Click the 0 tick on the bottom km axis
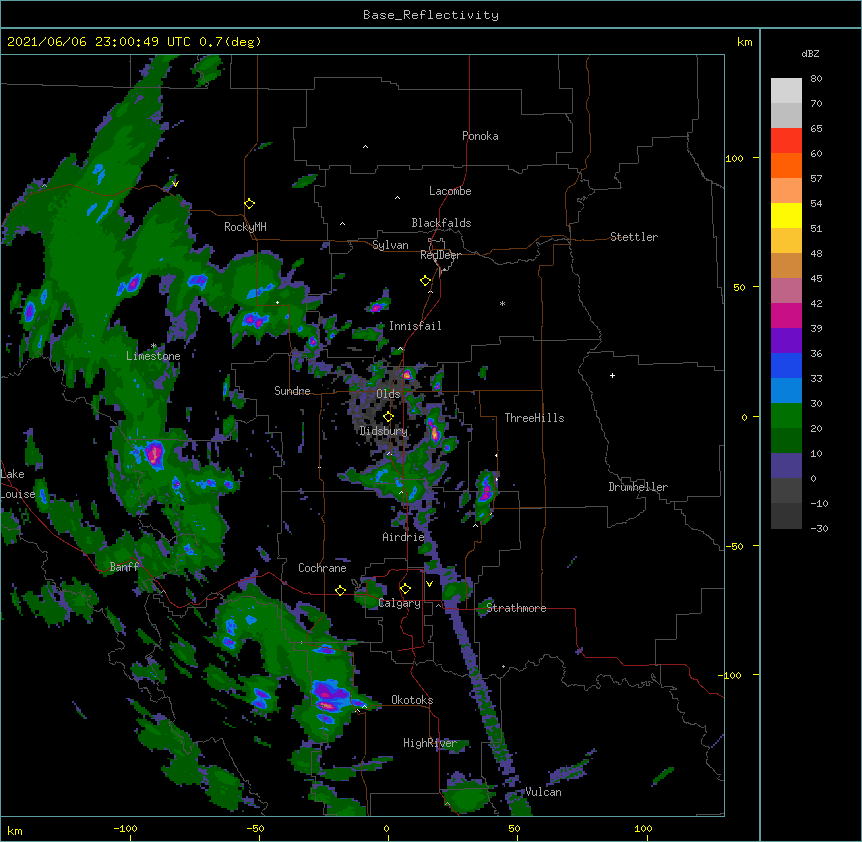862x842 pixels. coord(386,828)
